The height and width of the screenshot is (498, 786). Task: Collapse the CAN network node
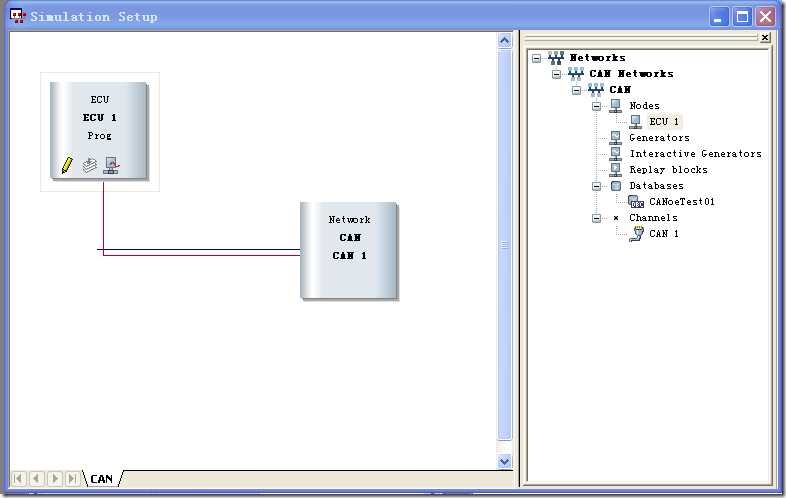(576, 90)
